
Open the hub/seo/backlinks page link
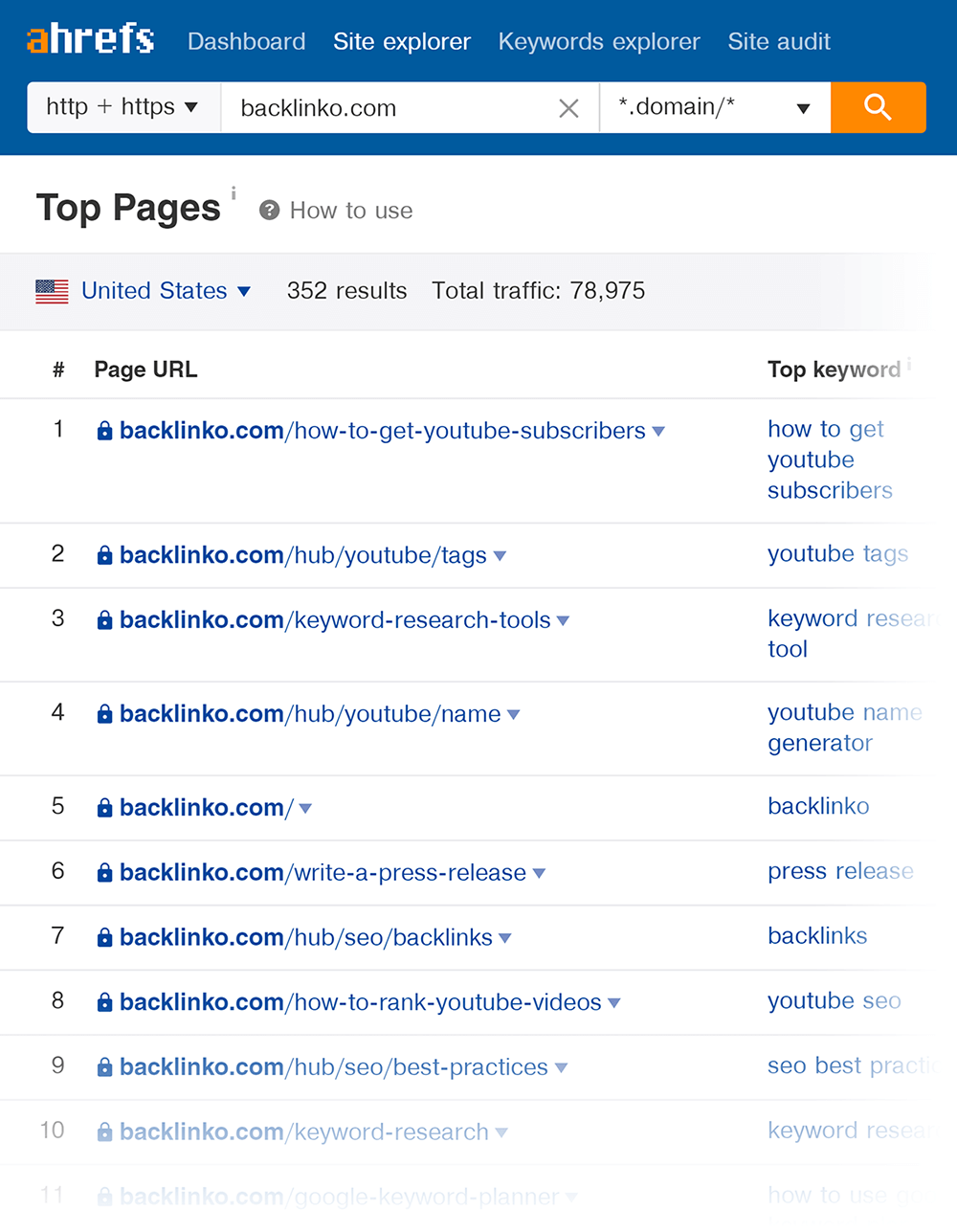(x=306, y=937)
